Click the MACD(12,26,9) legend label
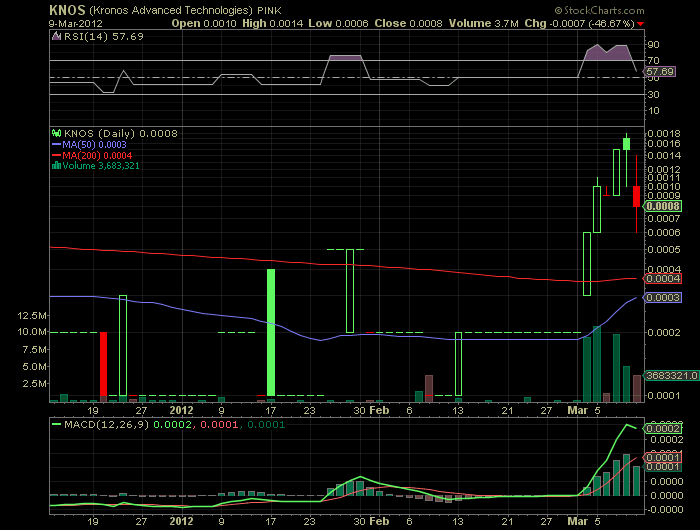The width and height of the screenshot is (700, 530). pyautogui.click(x=106, y=425)
